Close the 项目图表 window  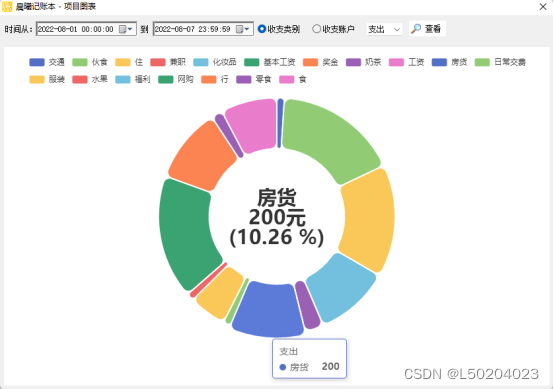(x=543, y=7)
